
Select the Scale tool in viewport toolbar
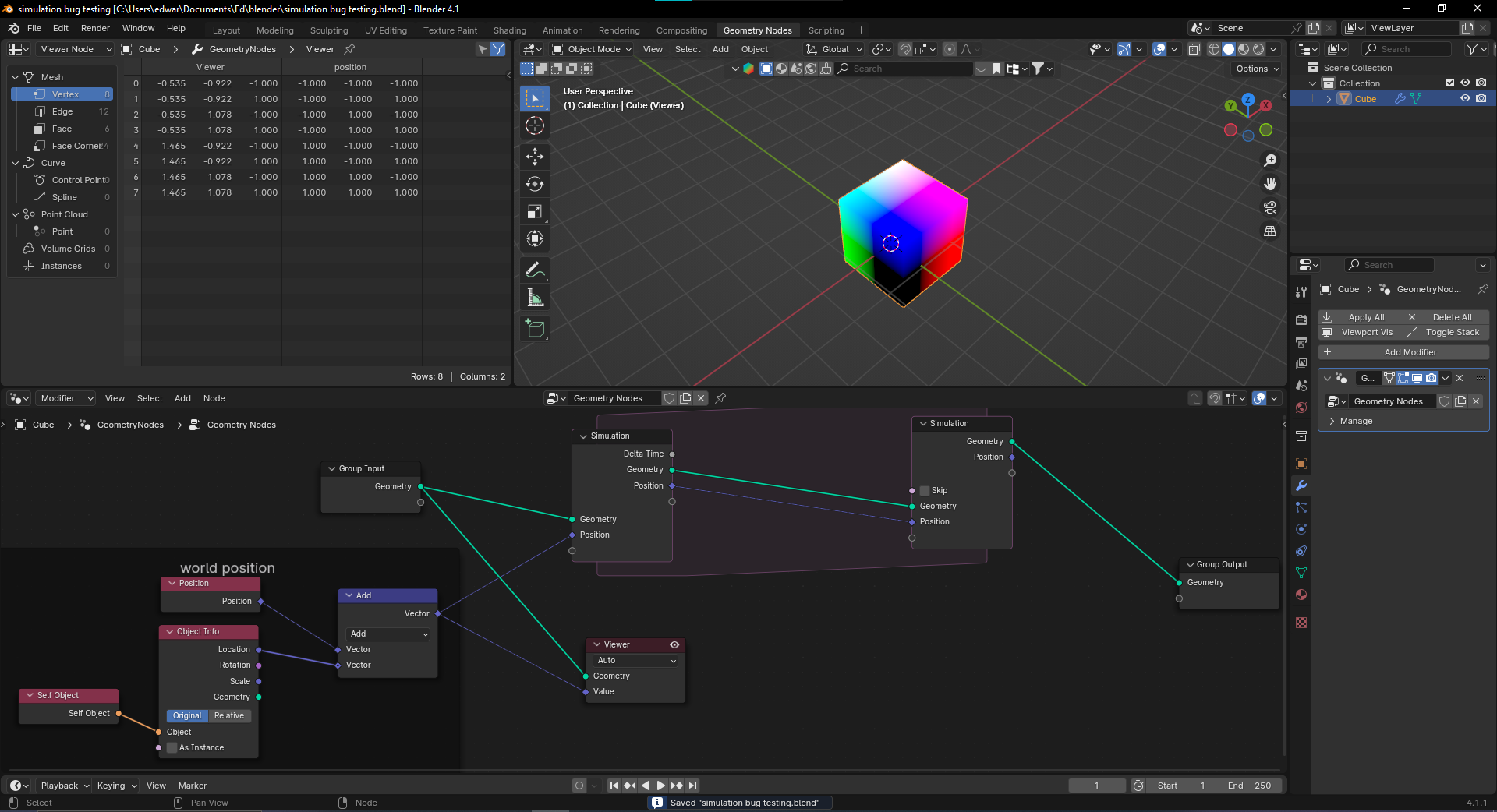[535, 211]
